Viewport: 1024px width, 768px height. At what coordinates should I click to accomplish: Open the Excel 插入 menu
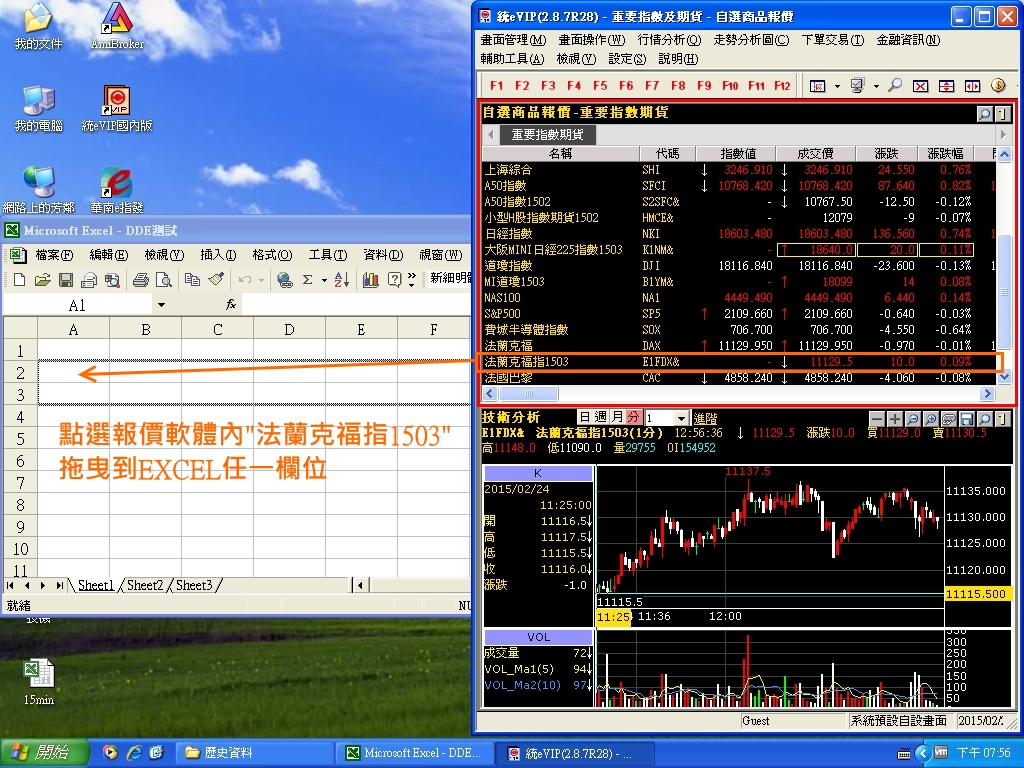pyautogui.click(x=218, y=255)
